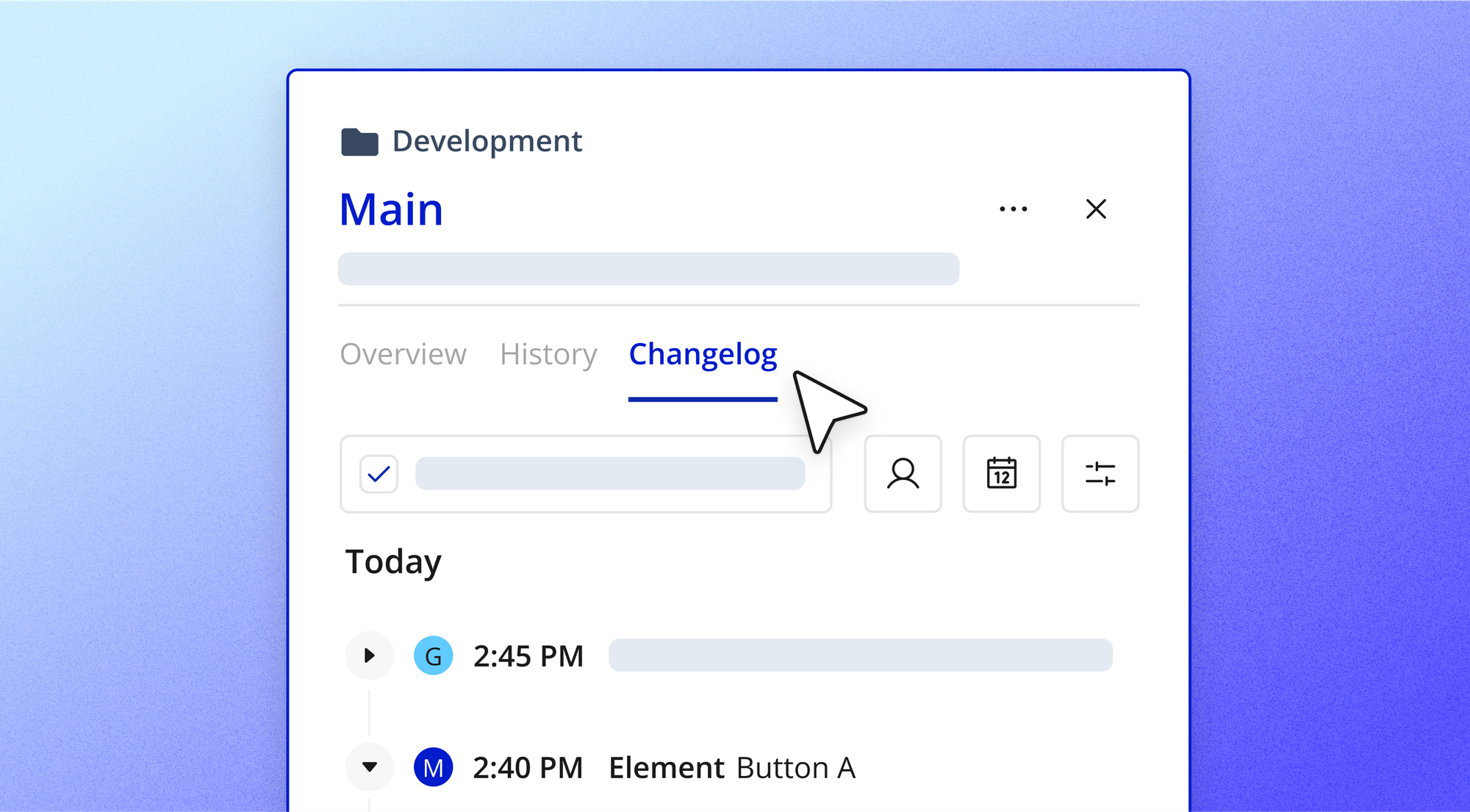This screenshot has width=1470, height=812.
Task: Expand the 2:45 PM changelog entry
Action: point(369,655)
